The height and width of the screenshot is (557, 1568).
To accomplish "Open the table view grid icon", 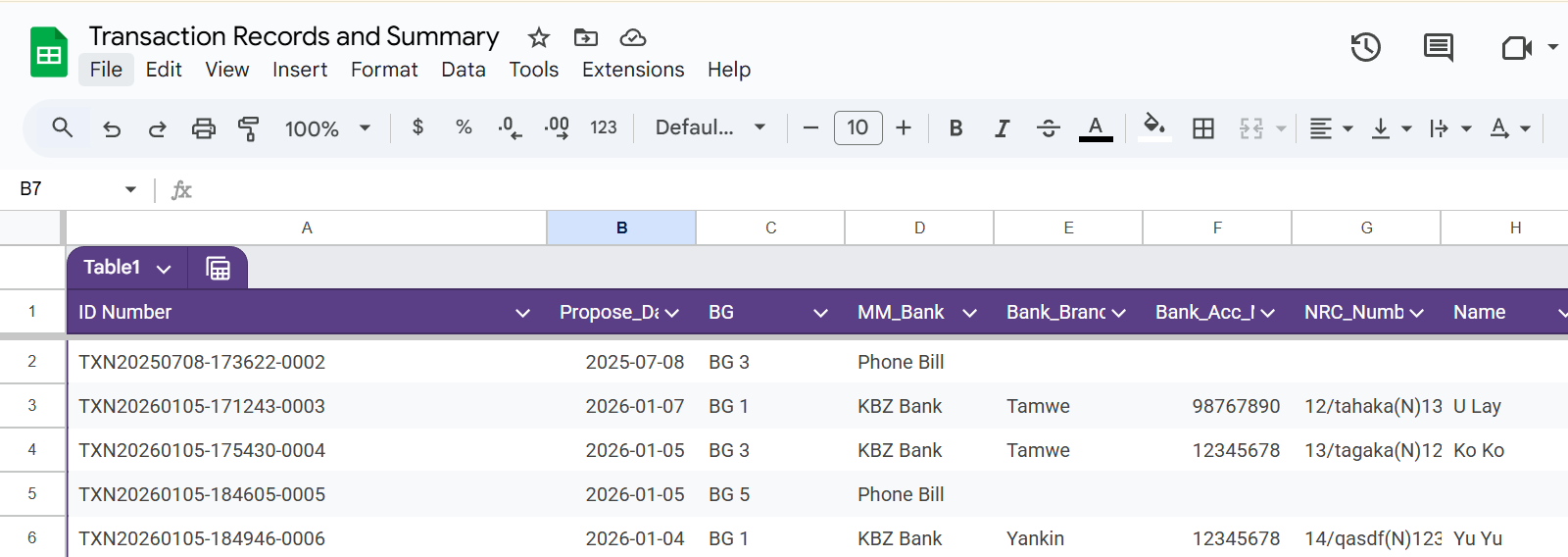I will [x=219, y=268].
